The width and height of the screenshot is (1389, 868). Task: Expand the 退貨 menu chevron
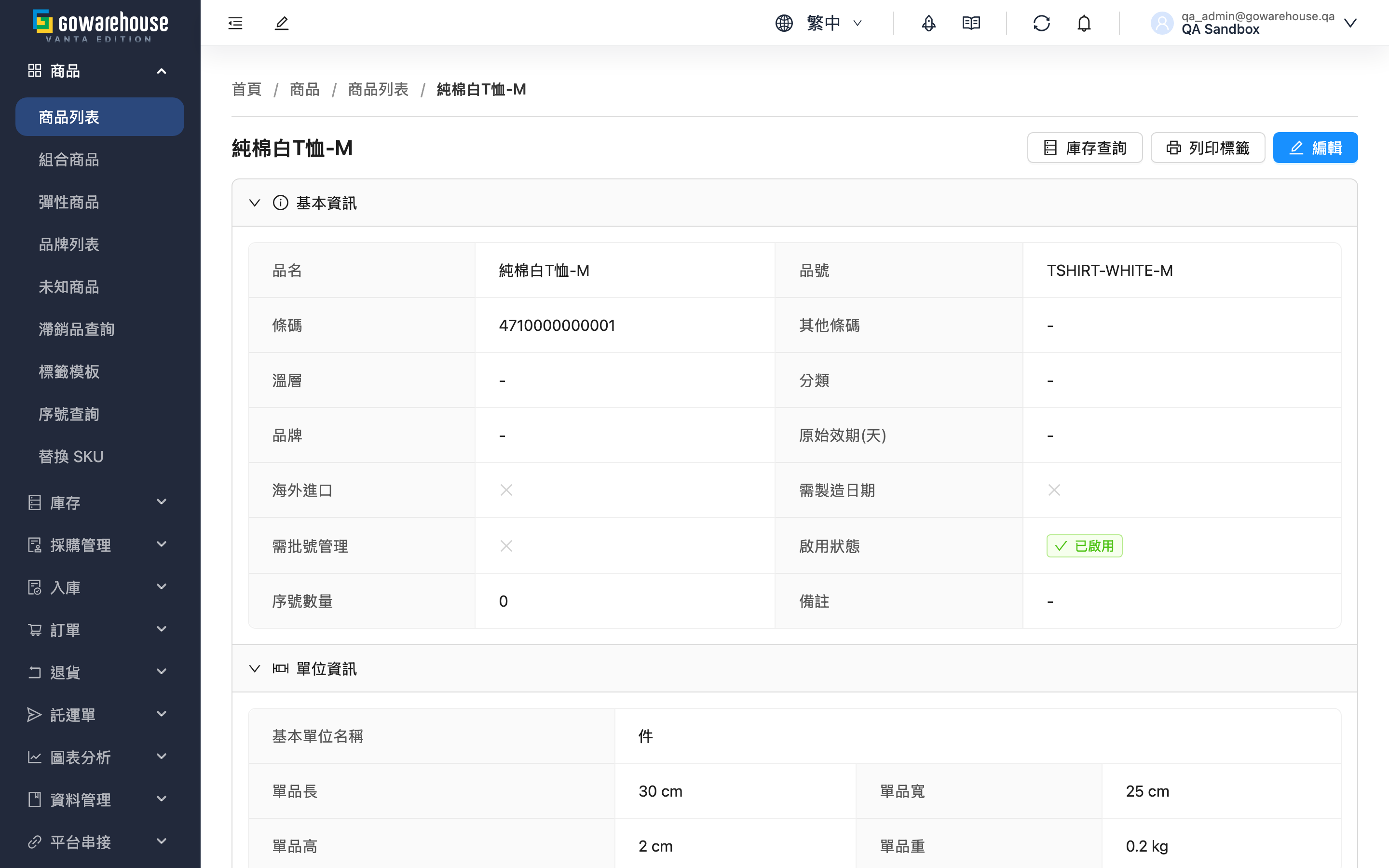pyautogui.click(x=162, y=672)
